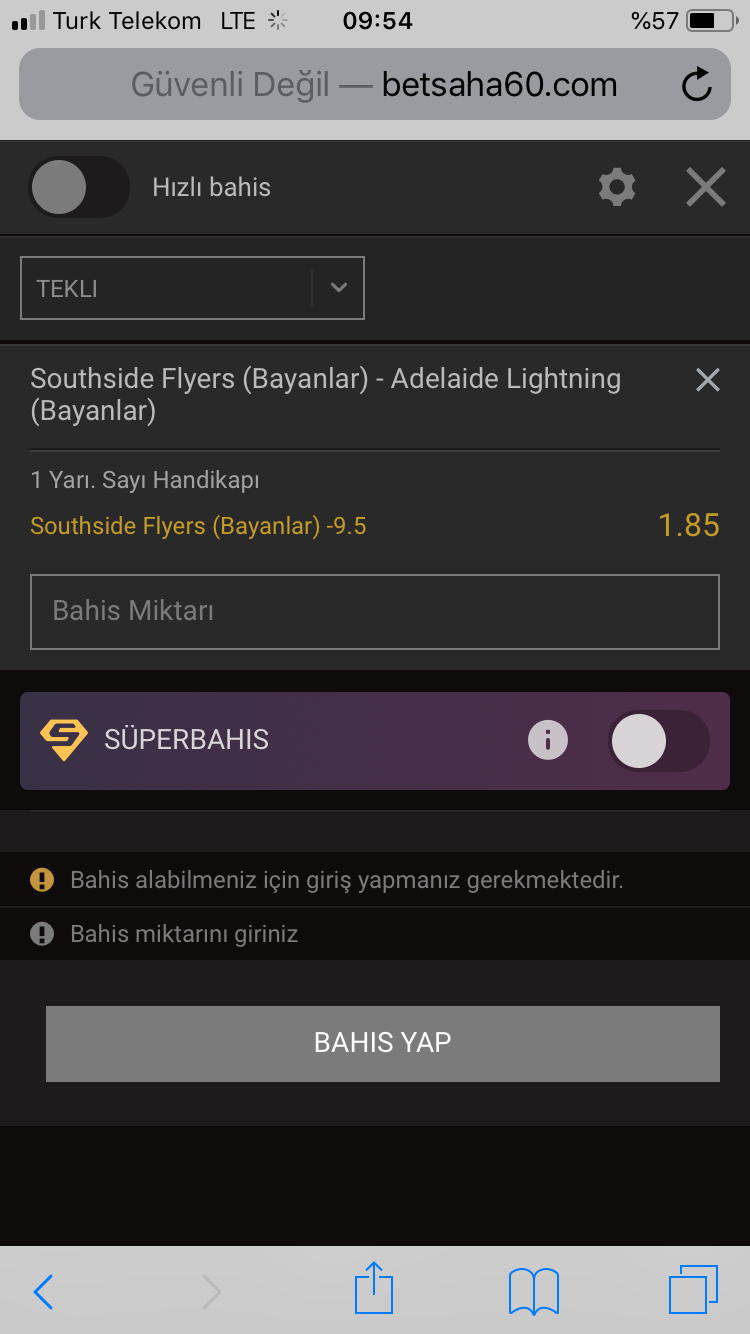Go back in Safari

(43, 1292)
